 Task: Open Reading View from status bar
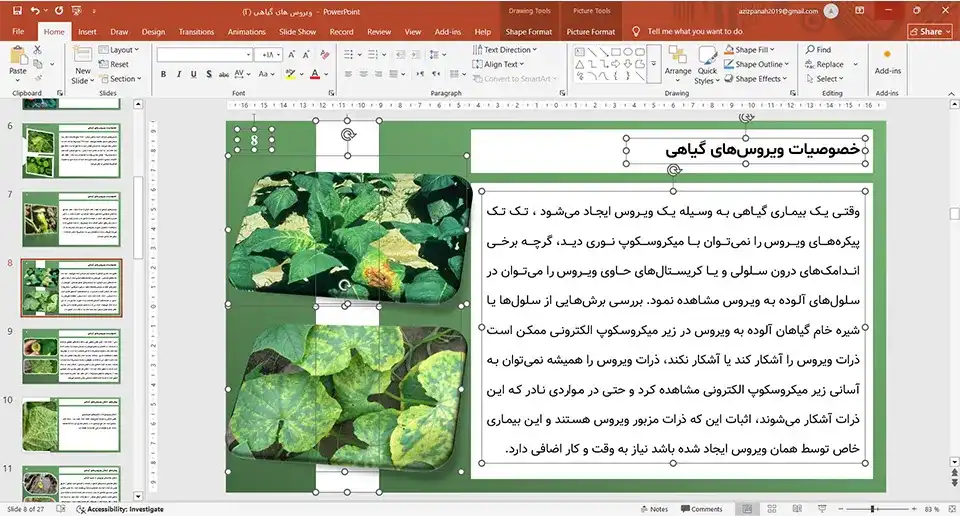pyautogui.click(x=797, y=509)
